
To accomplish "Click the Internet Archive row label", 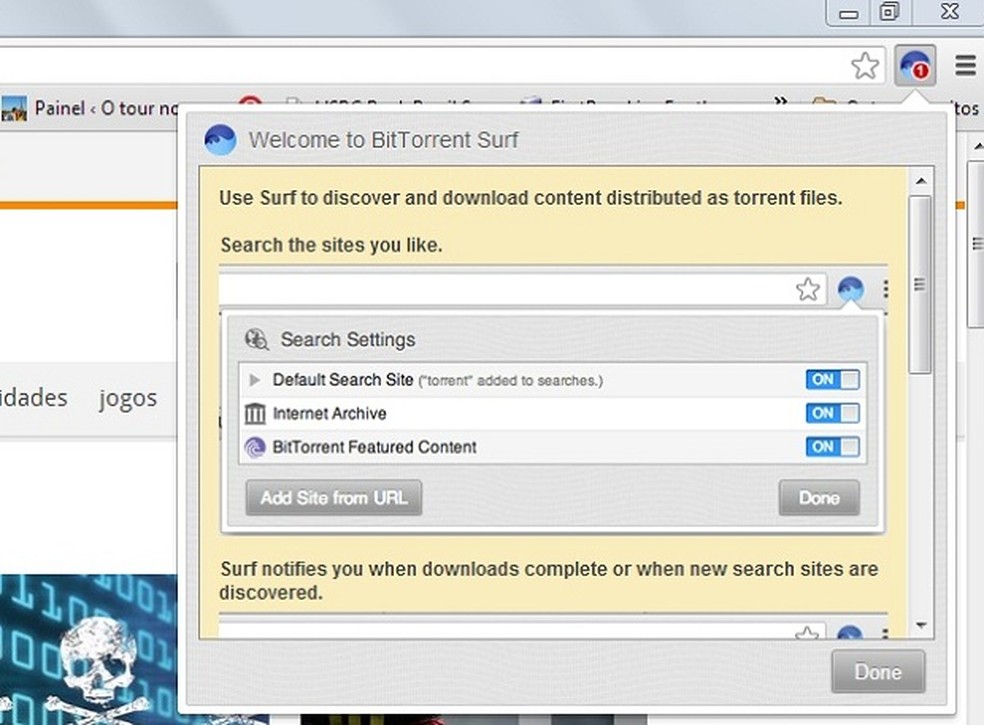I will pos(329,414).
